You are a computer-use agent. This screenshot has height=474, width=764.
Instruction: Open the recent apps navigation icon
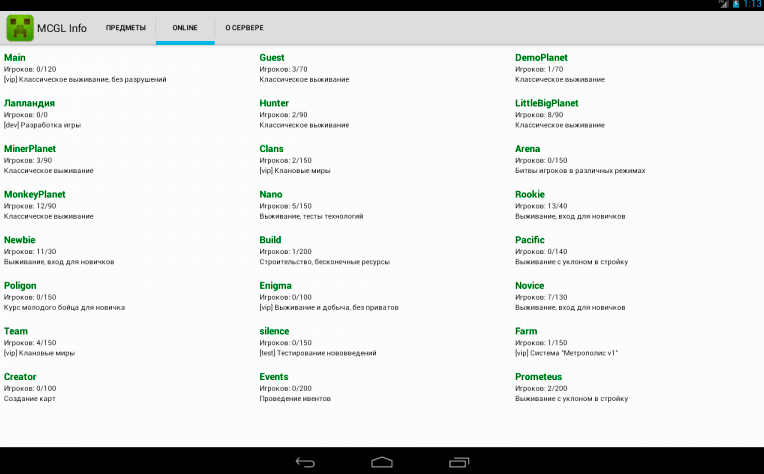click(458, 461)
